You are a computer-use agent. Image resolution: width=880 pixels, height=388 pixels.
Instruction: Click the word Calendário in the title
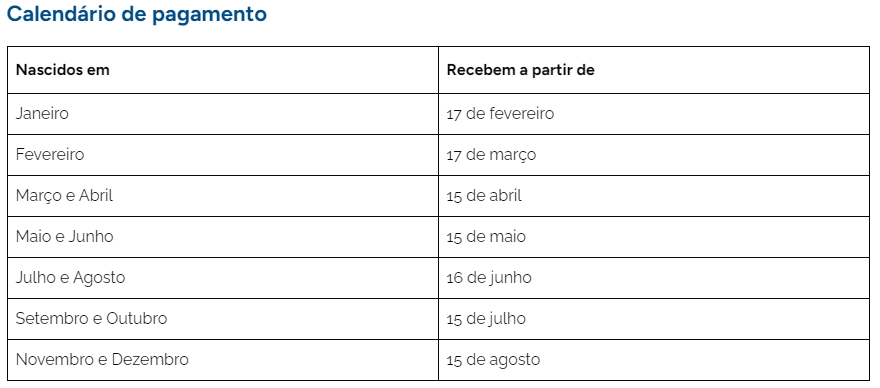tap(62, 14)
